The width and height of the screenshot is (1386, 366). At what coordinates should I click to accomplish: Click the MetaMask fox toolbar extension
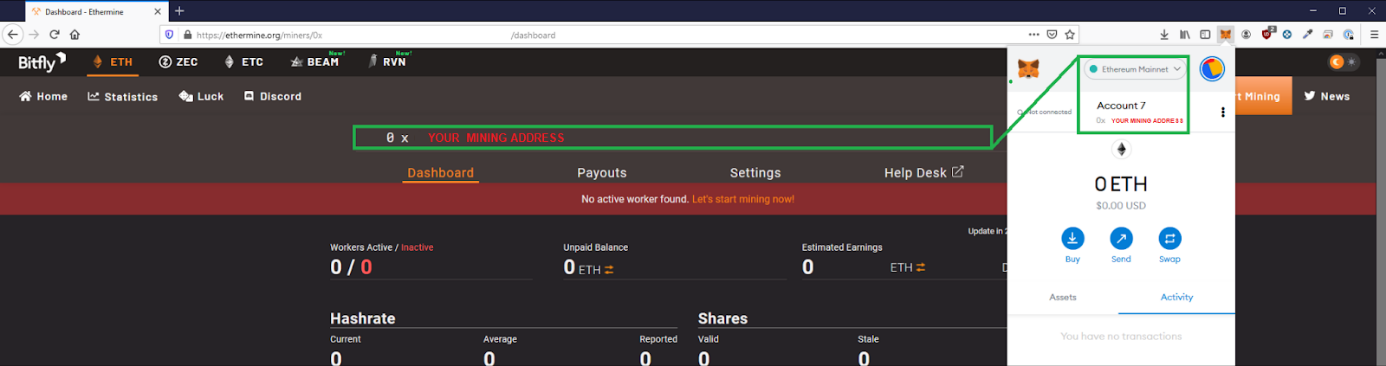tap(1226, 34)
